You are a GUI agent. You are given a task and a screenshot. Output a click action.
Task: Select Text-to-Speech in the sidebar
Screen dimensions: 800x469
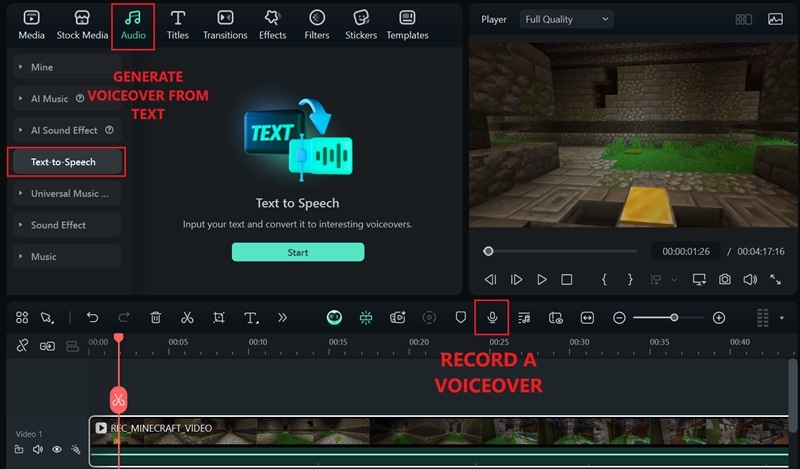(x=67, y=162)
